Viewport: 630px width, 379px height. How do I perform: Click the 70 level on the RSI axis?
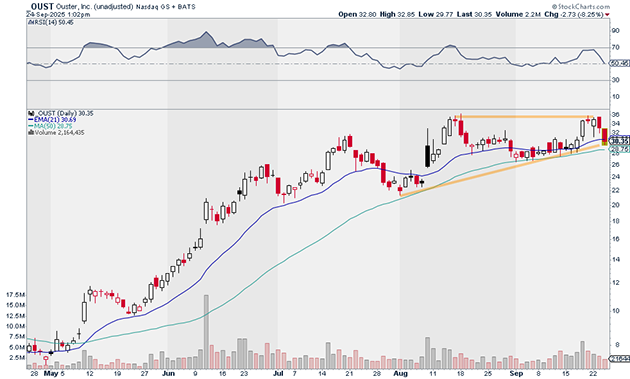(615, 47)
